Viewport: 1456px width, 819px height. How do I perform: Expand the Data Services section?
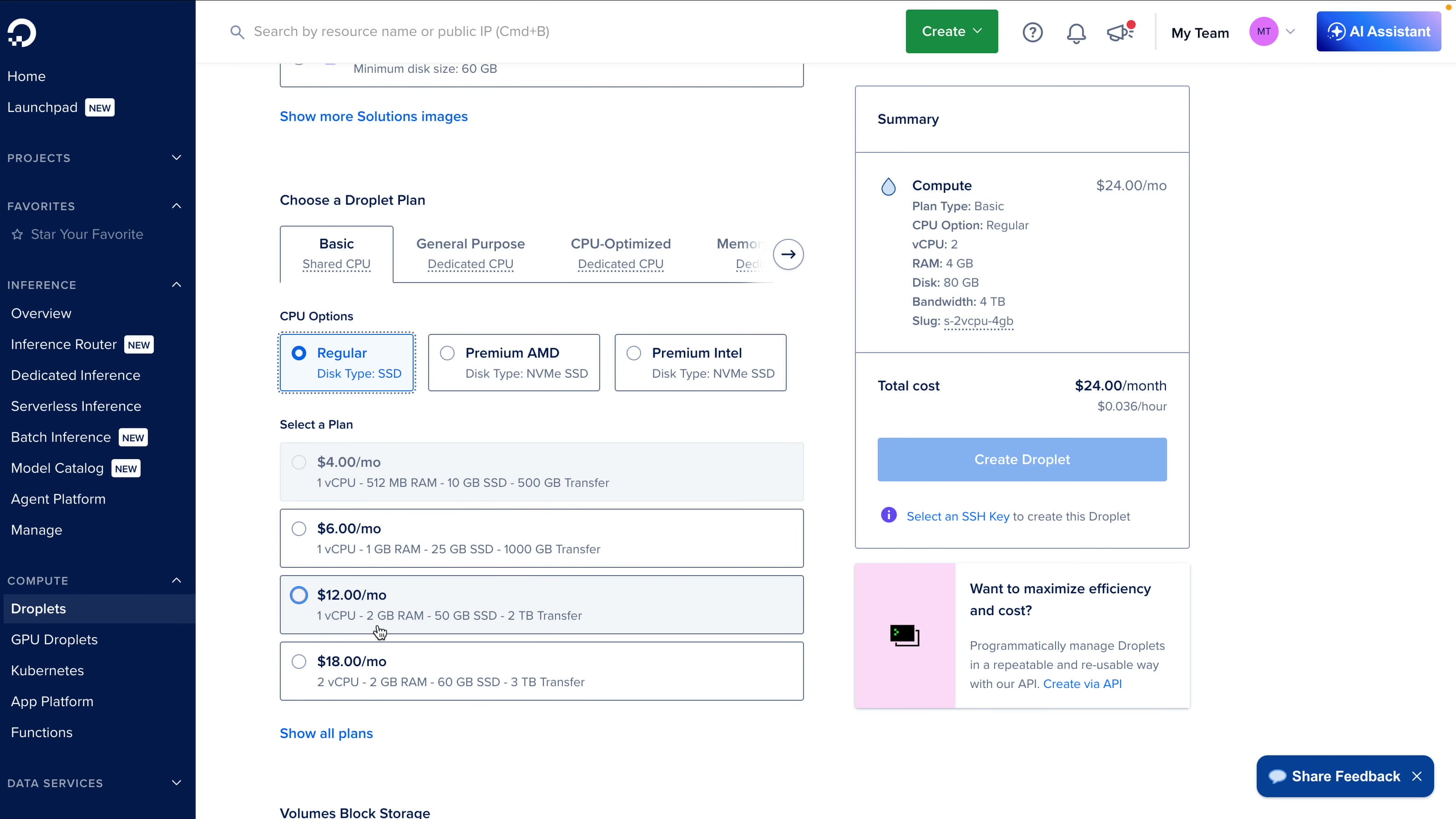(x=177, y=783)
